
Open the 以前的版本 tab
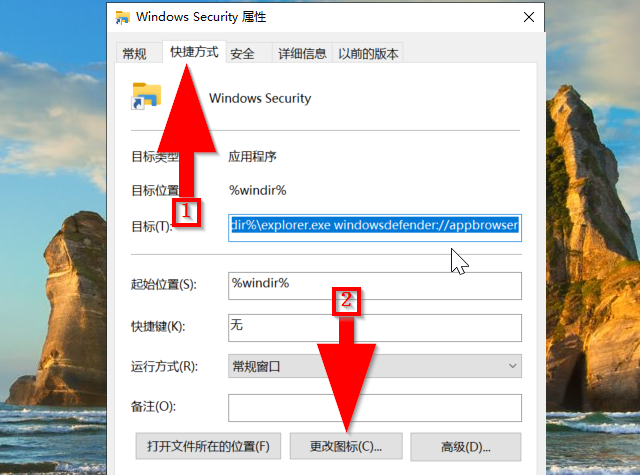pos(368,53)
